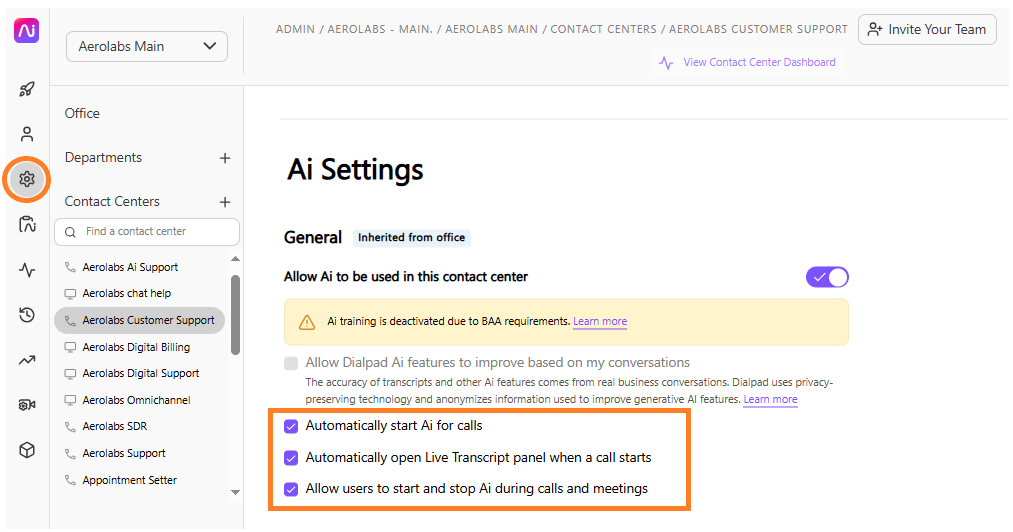
Task: Toggle Allow Ai to be used in this contact center
Action: (x=827, y=277)
